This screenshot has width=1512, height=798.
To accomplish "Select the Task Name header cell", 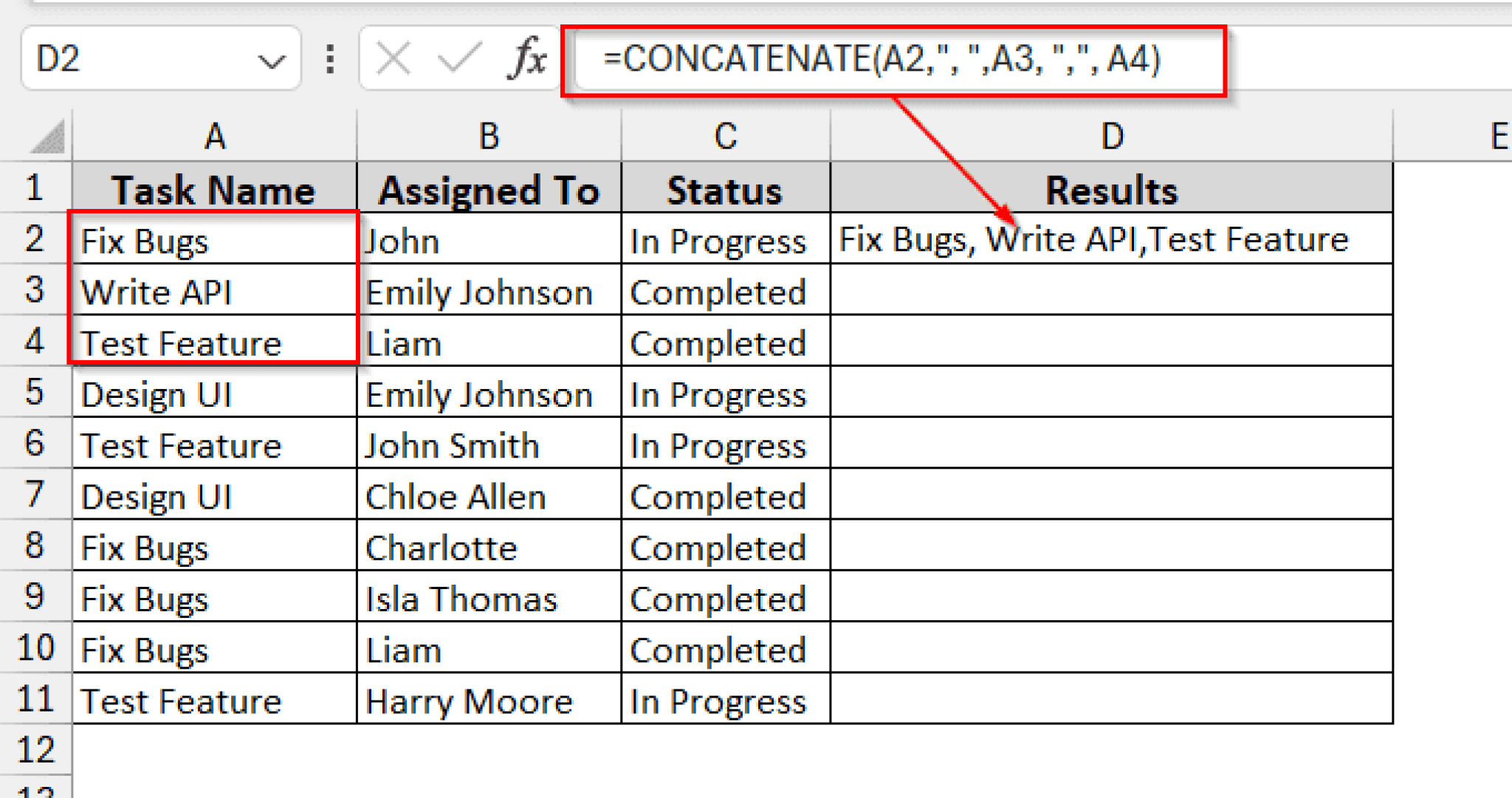I will (x=214, y=188).
